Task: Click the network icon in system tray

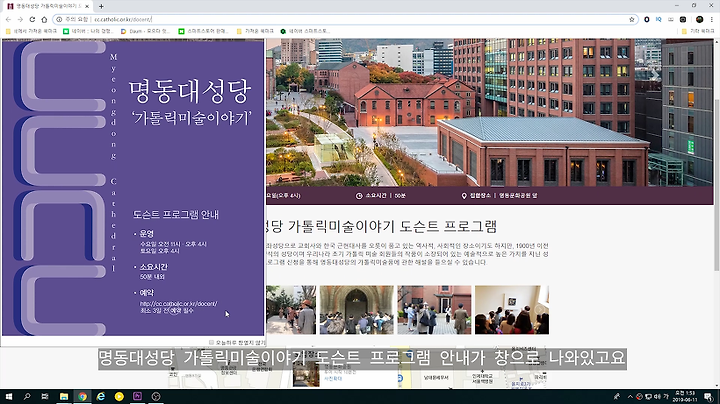Action: 648,397
